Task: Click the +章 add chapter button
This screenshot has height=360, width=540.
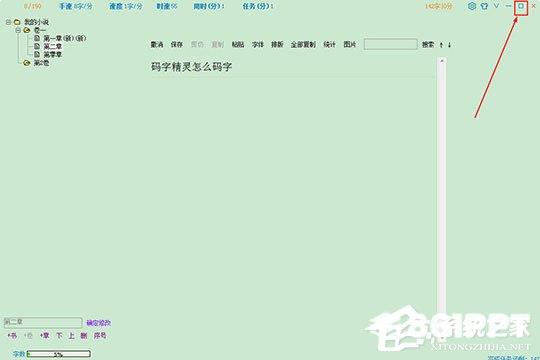Action: point(45,335)
